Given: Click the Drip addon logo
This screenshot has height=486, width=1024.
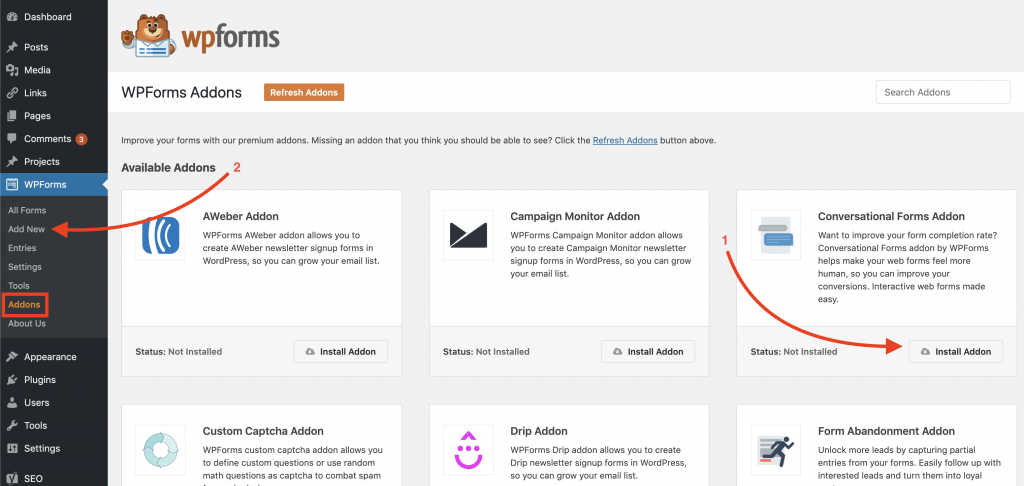Looking at the screenshot, I should [468, 450].
